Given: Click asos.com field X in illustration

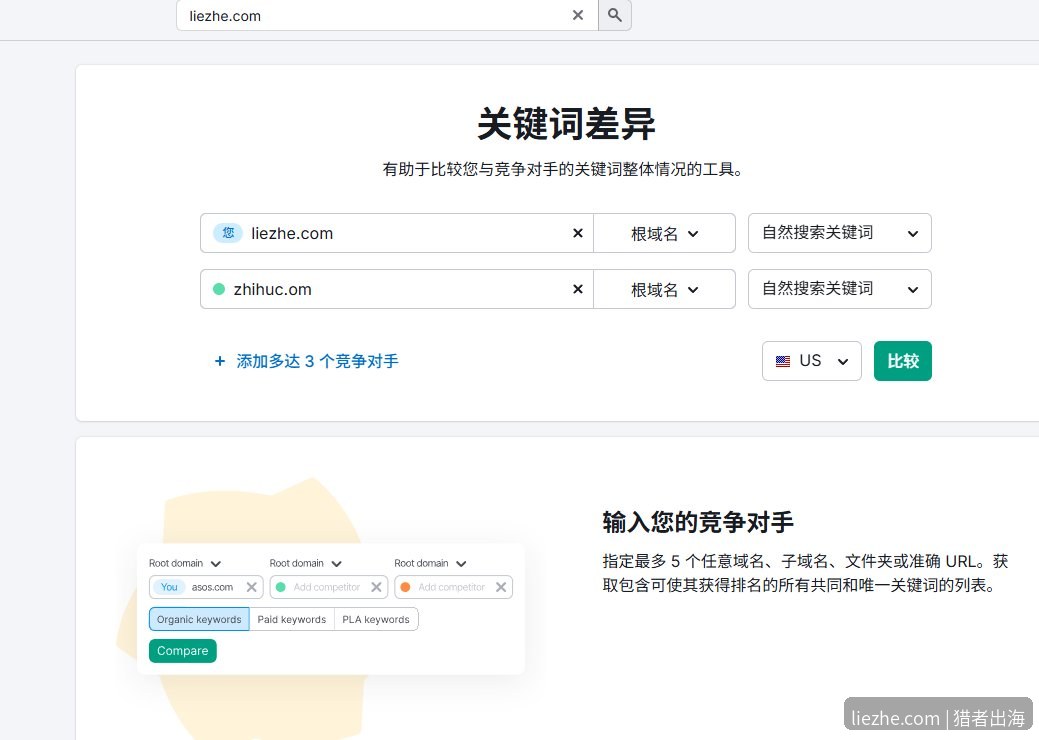Looking at the screenshot, I should 252,587.
